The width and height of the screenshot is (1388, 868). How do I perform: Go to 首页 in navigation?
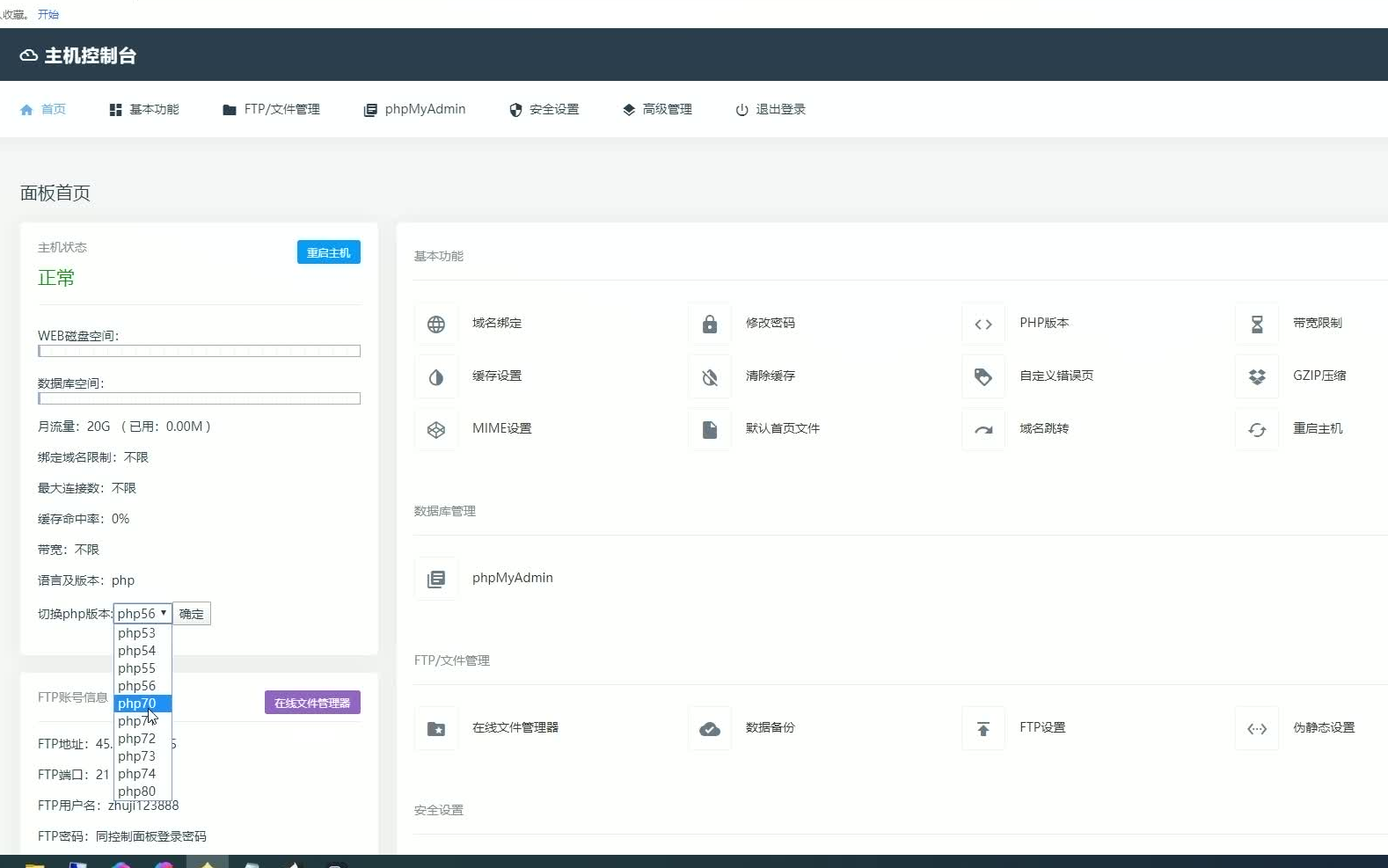coord(43,109)
